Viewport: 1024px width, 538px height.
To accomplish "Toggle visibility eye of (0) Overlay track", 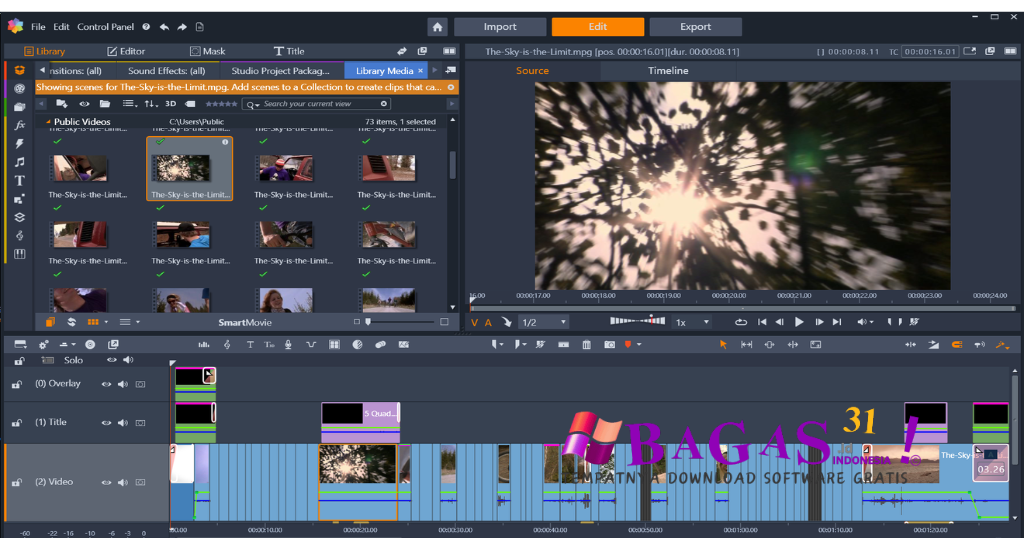I will 106,385.
